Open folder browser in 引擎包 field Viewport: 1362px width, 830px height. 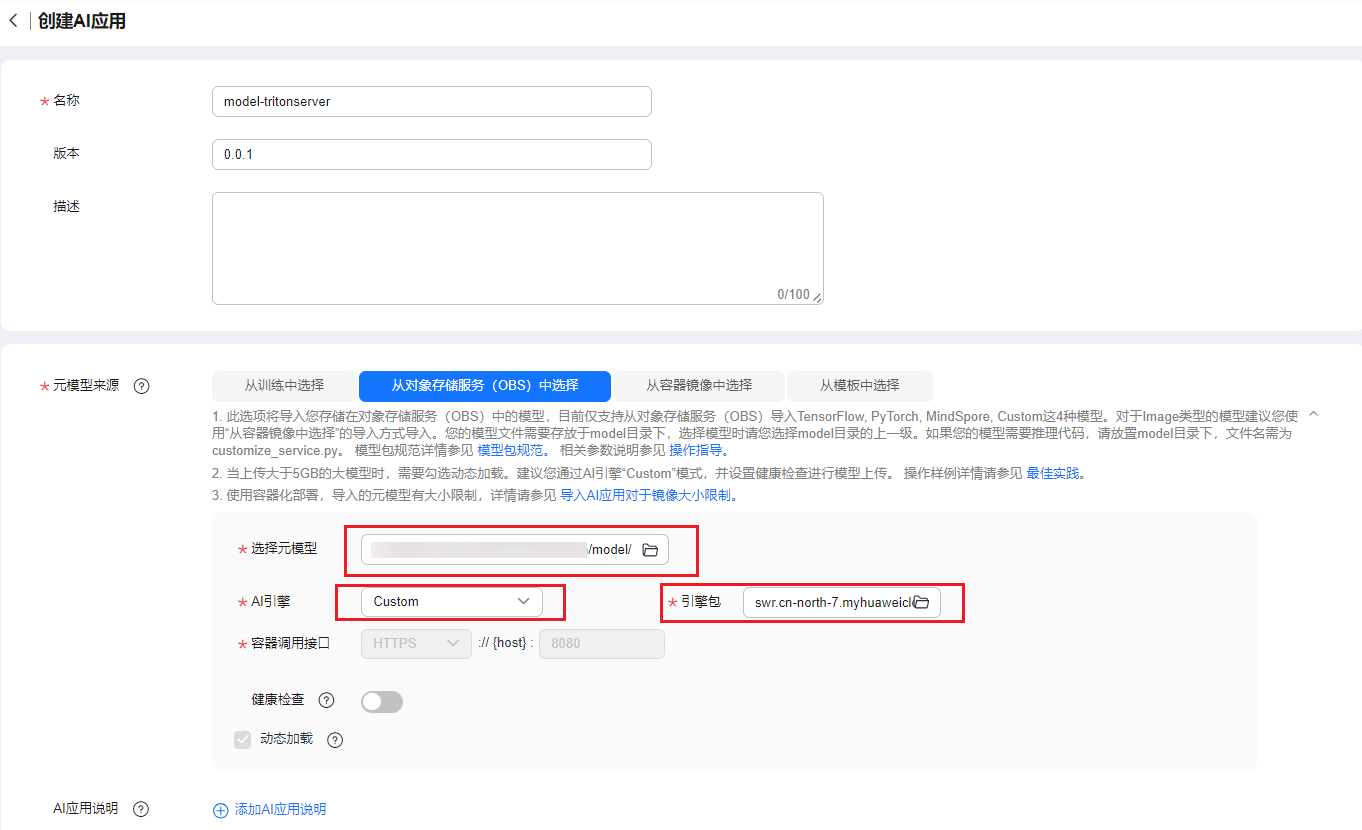[x=921, y=602]
